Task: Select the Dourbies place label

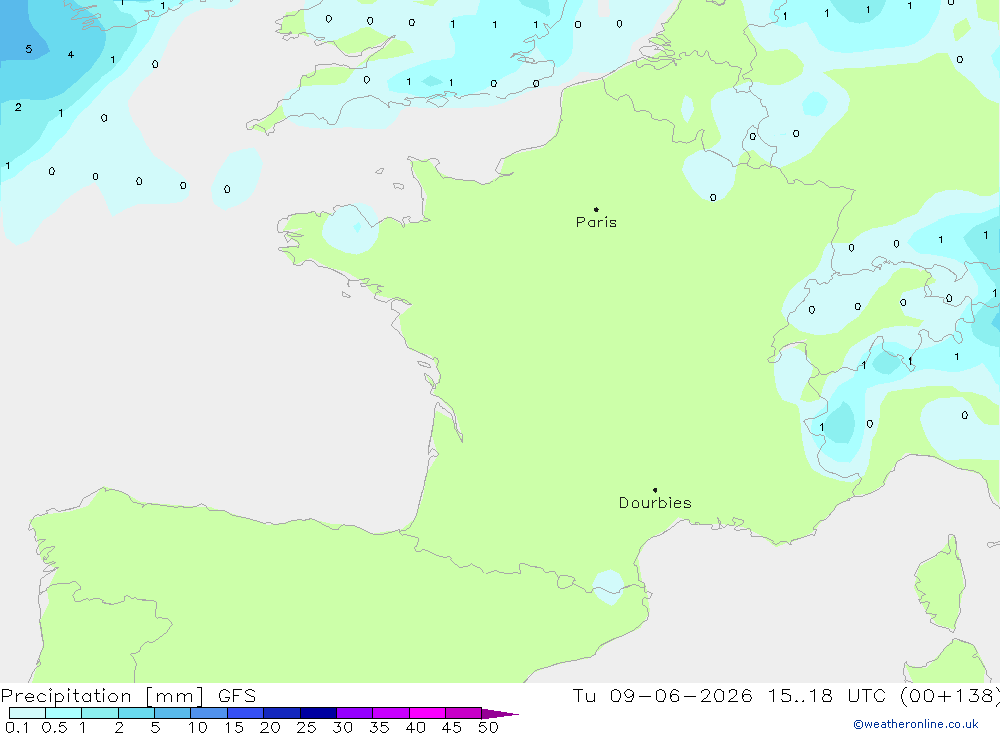Action: 655,503
